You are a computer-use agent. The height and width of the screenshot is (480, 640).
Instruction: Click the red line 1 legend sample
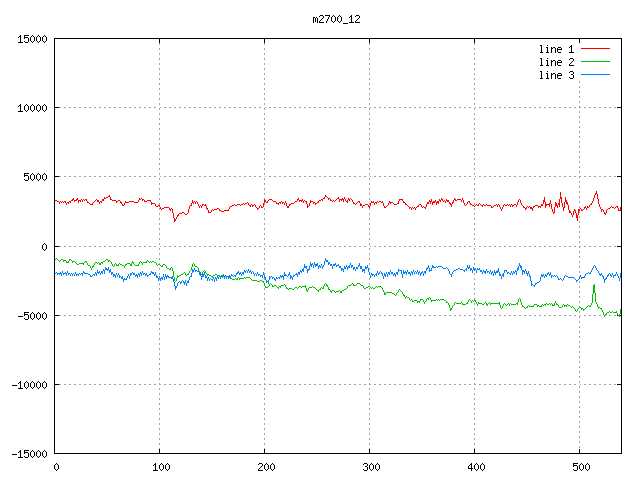595,49
